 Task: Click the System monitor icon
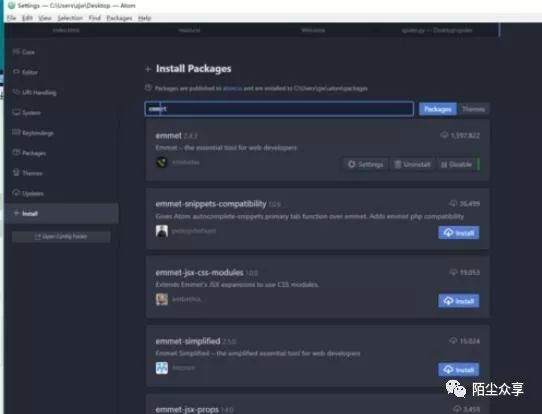click(x=16, y=112)
